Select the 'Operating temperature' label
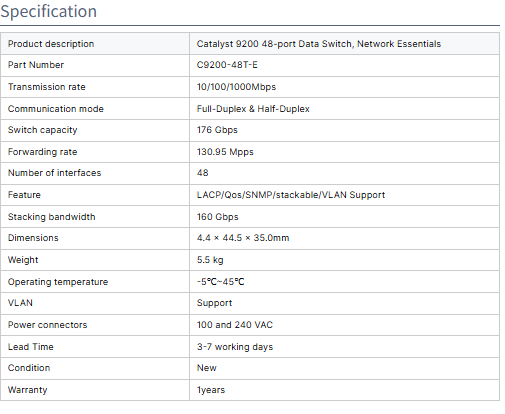Image resolution: width=505 pixels, height=414 pixels. [58, 282]
